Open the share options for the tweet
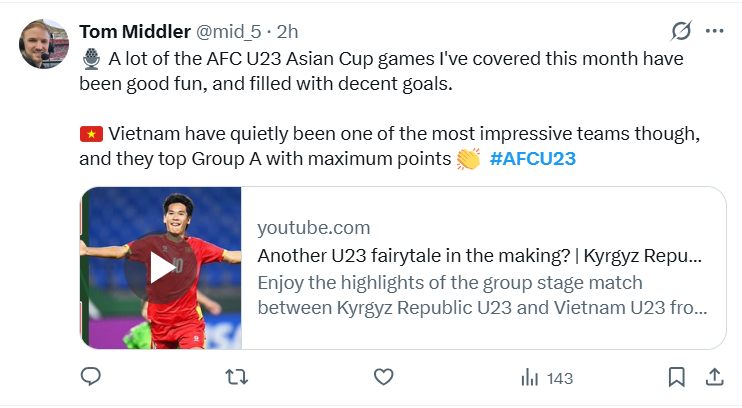742x408 pixels. point(714,377)
